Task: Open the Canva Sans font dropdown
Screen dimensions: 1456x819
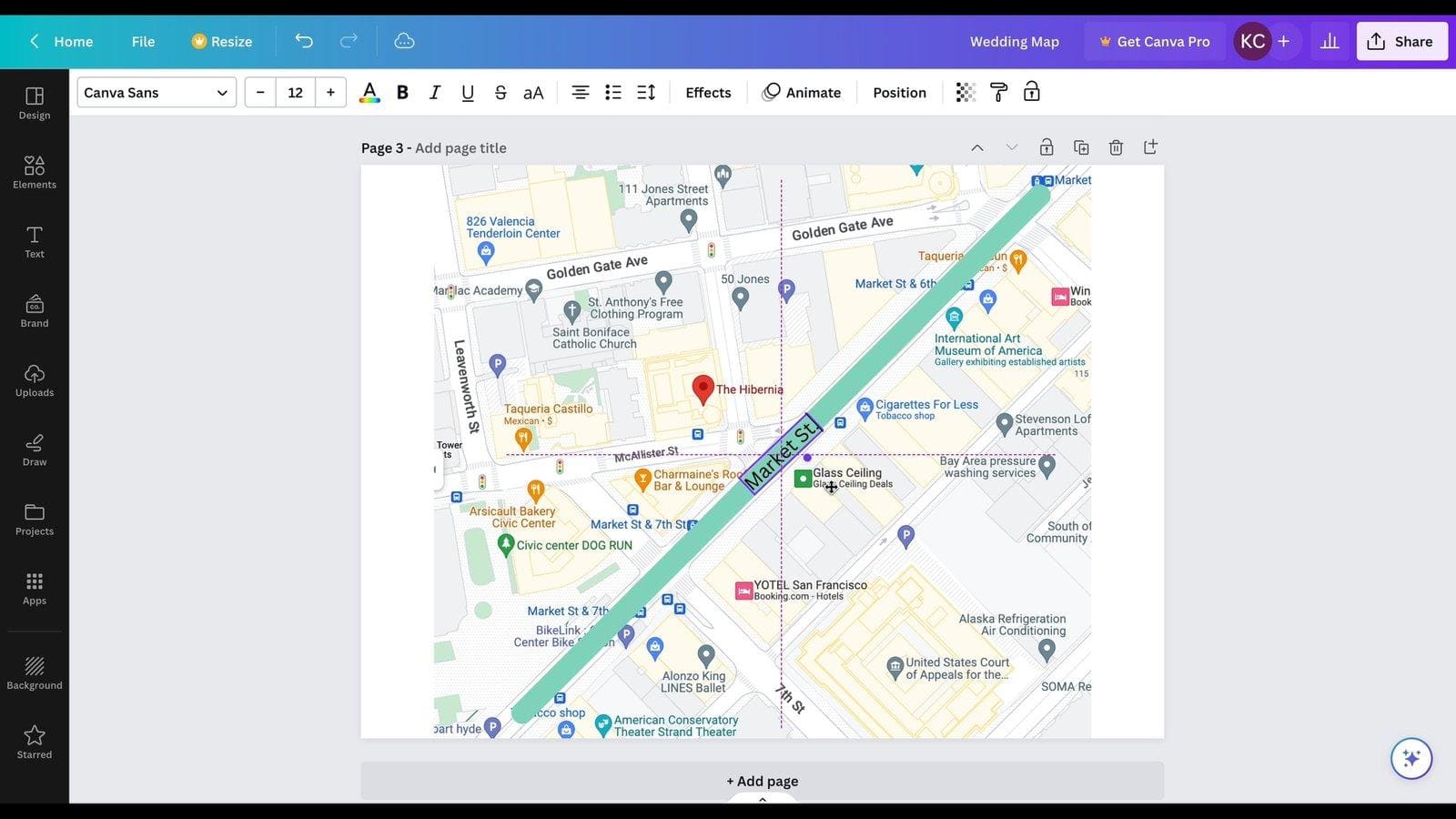Action: pos(157,92)
